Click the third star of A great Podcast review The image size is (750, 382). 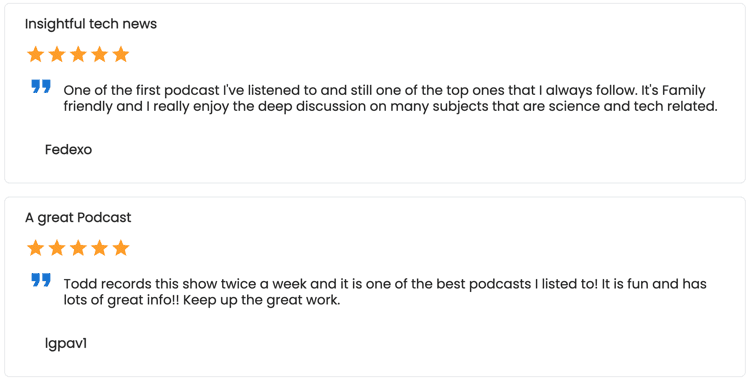pos(78,248)
